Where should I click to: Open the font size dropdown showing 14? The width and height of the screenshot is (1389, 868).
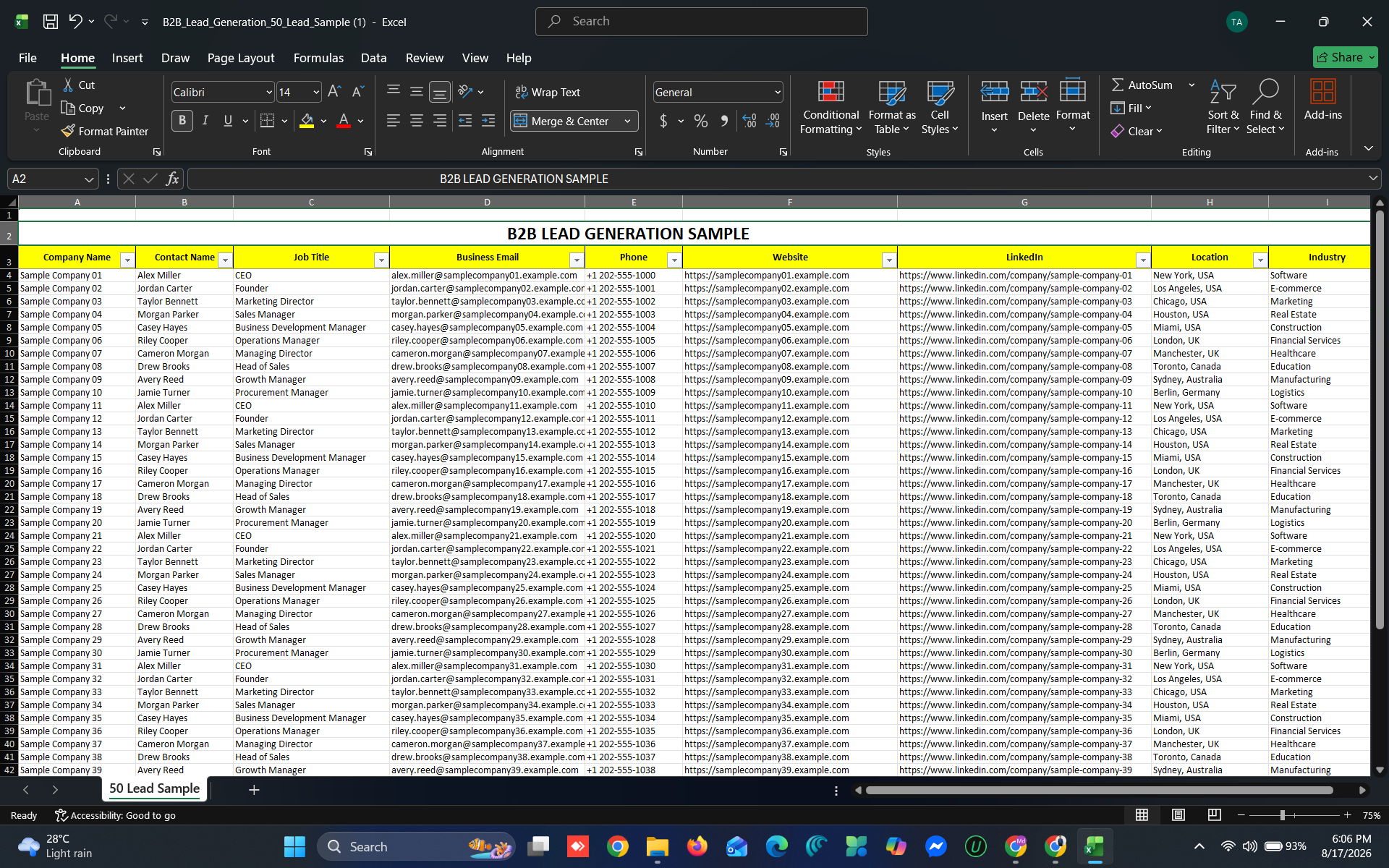click(x=316, y=92)
